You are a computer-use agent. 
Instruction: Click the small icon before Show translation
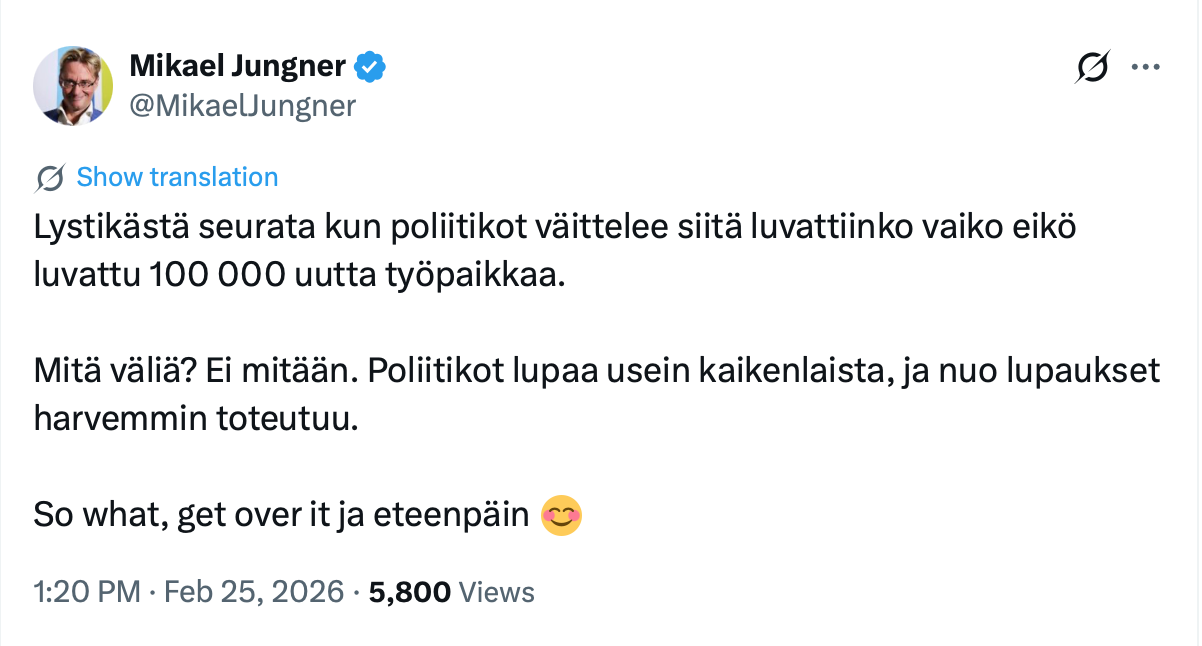click(x=50, y=178)
